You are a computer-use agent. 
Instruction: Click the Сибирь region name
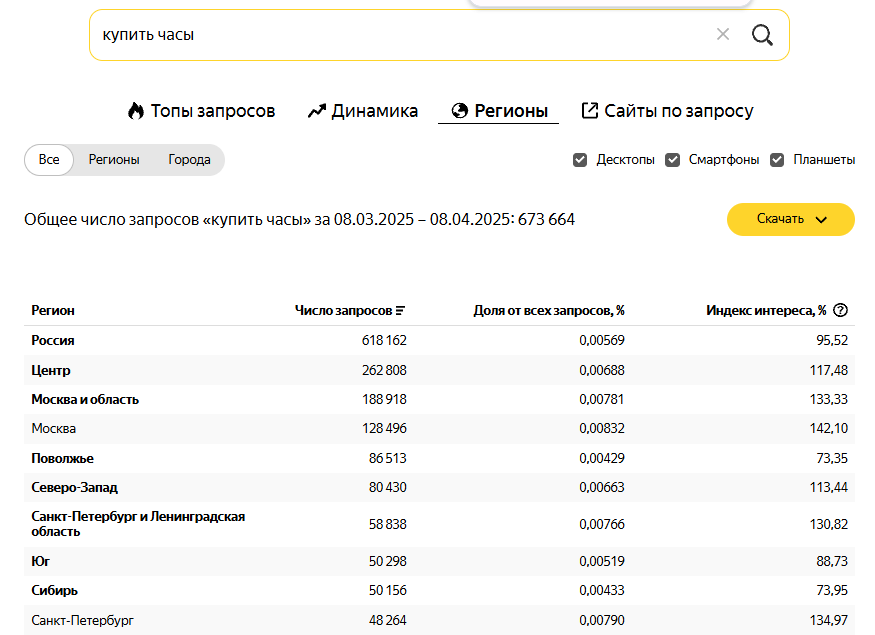(54, 590)
